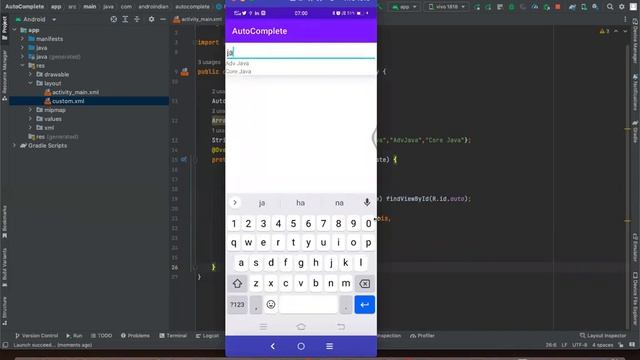Tap the blue enter key
Image resolution: width=640 pixels, height=360 pixels.
pos(364,304)
